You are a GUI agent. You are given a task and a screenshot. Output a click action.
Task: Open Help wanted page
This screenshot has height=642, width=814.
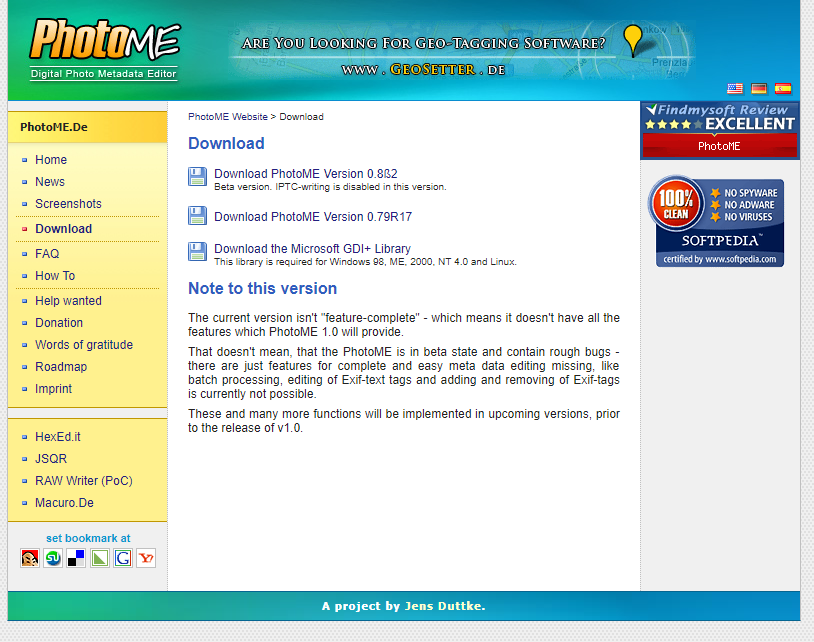pos(69,300)
